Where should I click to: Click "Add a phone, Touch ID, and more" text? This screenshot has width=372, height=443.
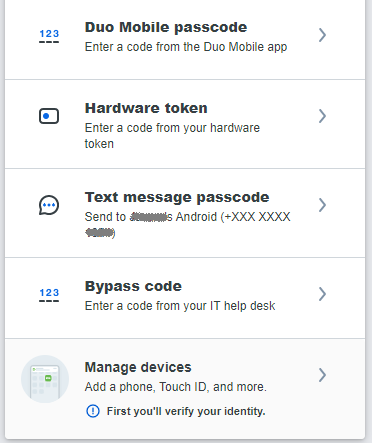point(176,387)
